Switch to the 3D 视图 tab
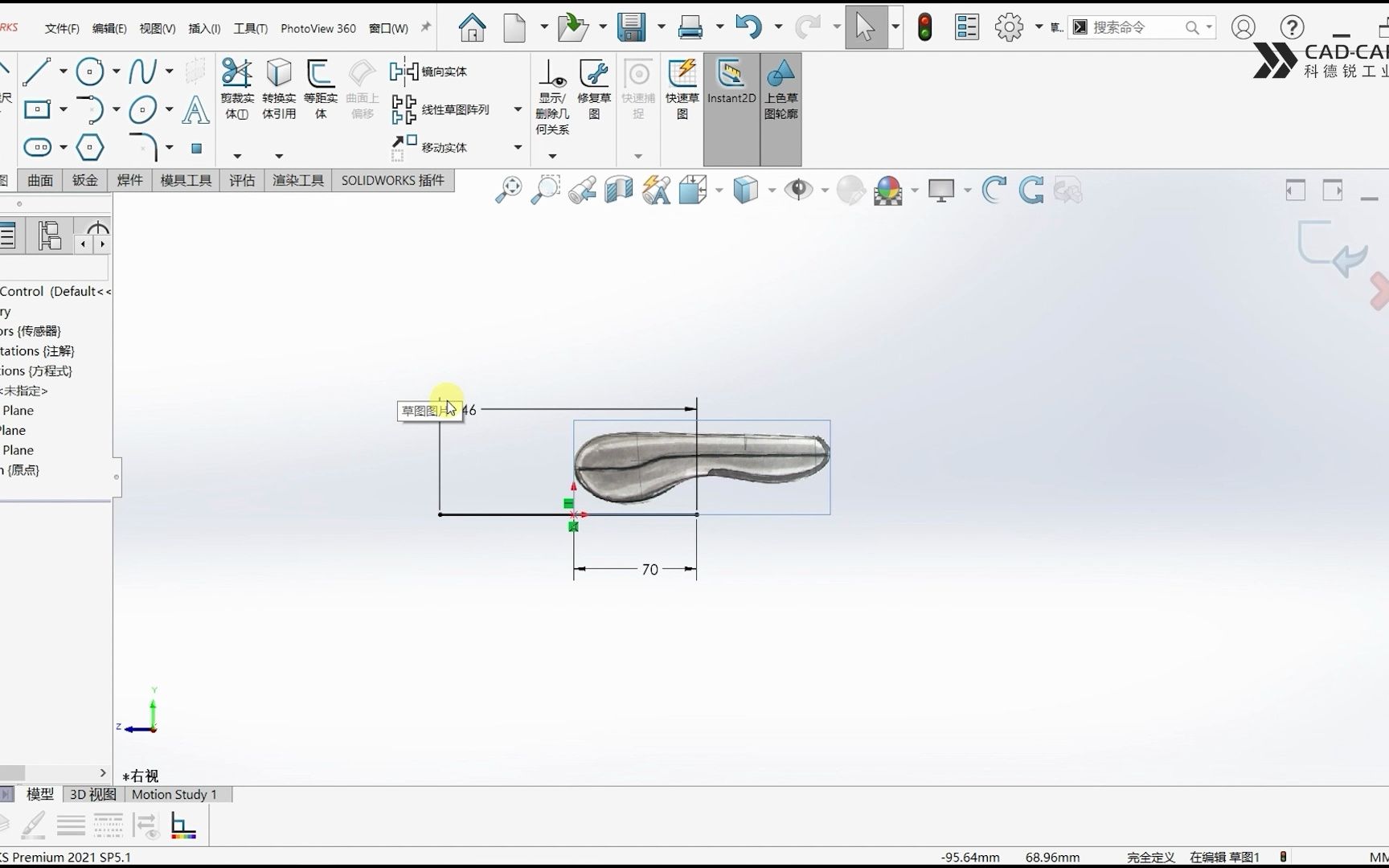The image size is (1389, 868). (93, 794)
